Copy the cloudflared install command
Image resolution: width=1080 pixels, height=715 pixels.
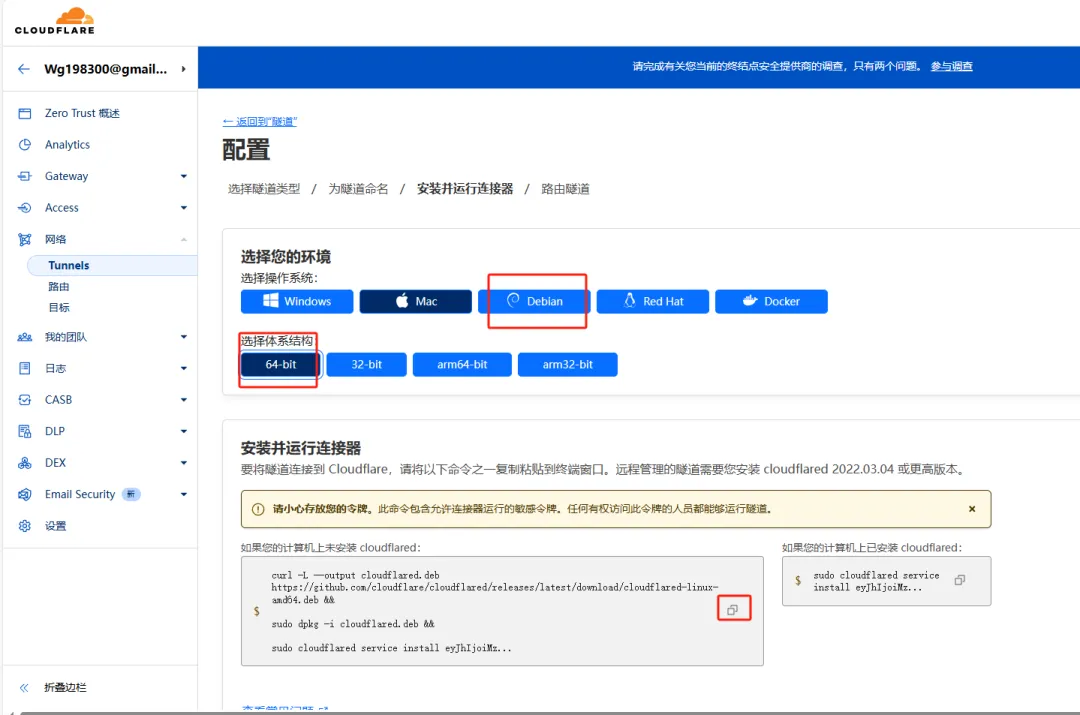coord(734,608)
